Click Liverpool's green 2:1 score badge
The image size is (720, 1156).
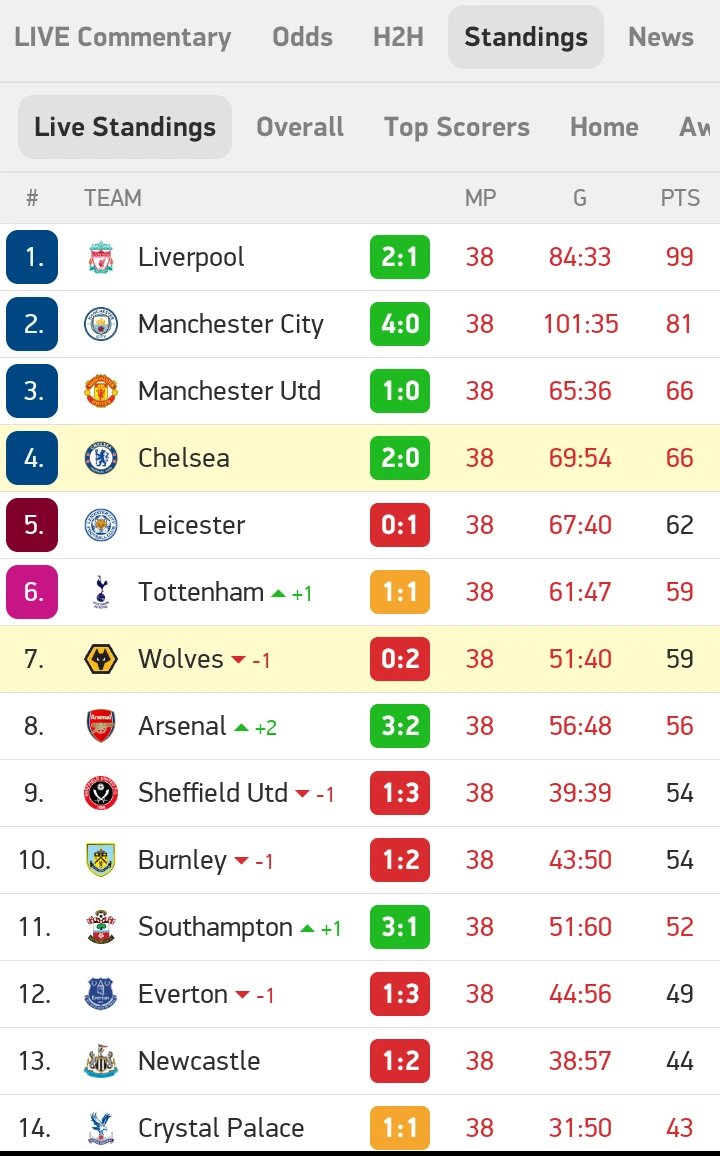coord(400,257)
